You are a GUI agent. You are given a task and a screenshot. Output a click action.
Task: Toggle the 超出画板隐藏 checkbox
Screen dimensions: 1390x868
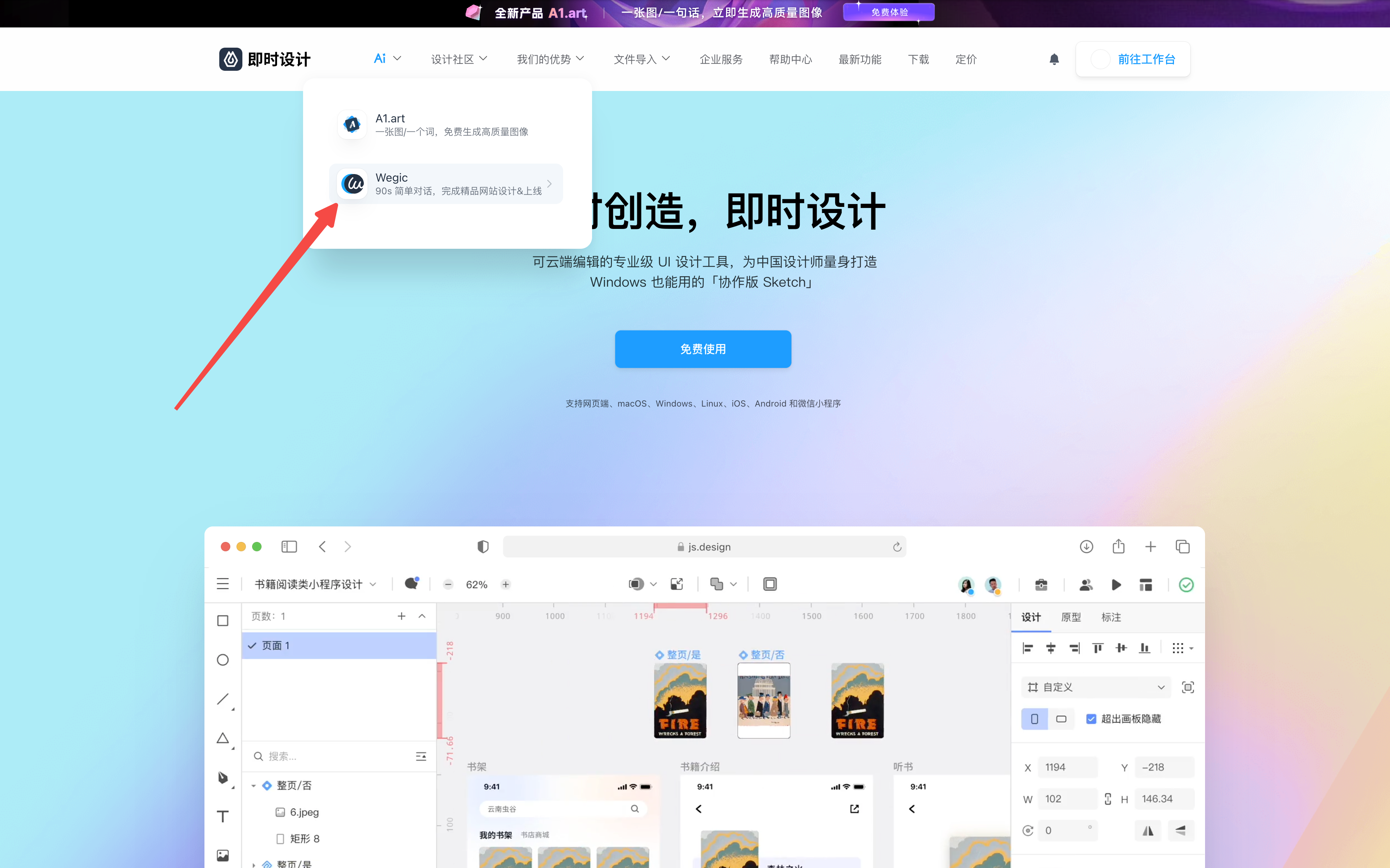1091,719
